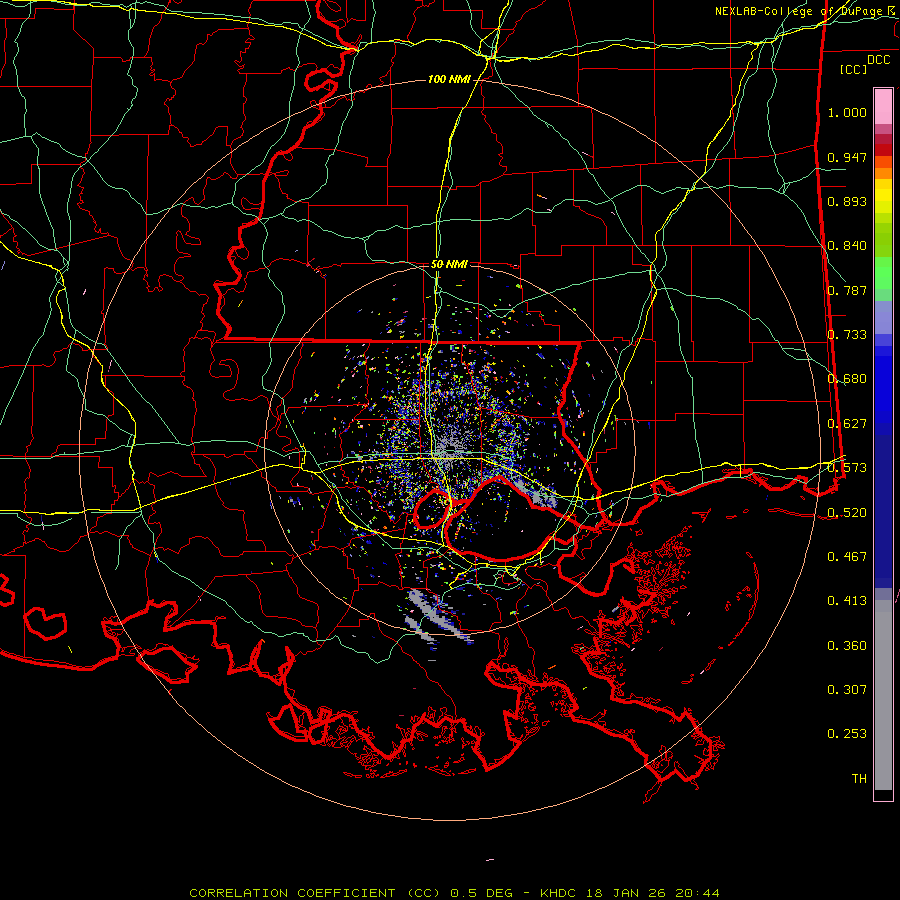Image resolution: width=900 pixels, height=900 pixels.
Task: Click the pink segment of the color bar
Action: (883, 107)
